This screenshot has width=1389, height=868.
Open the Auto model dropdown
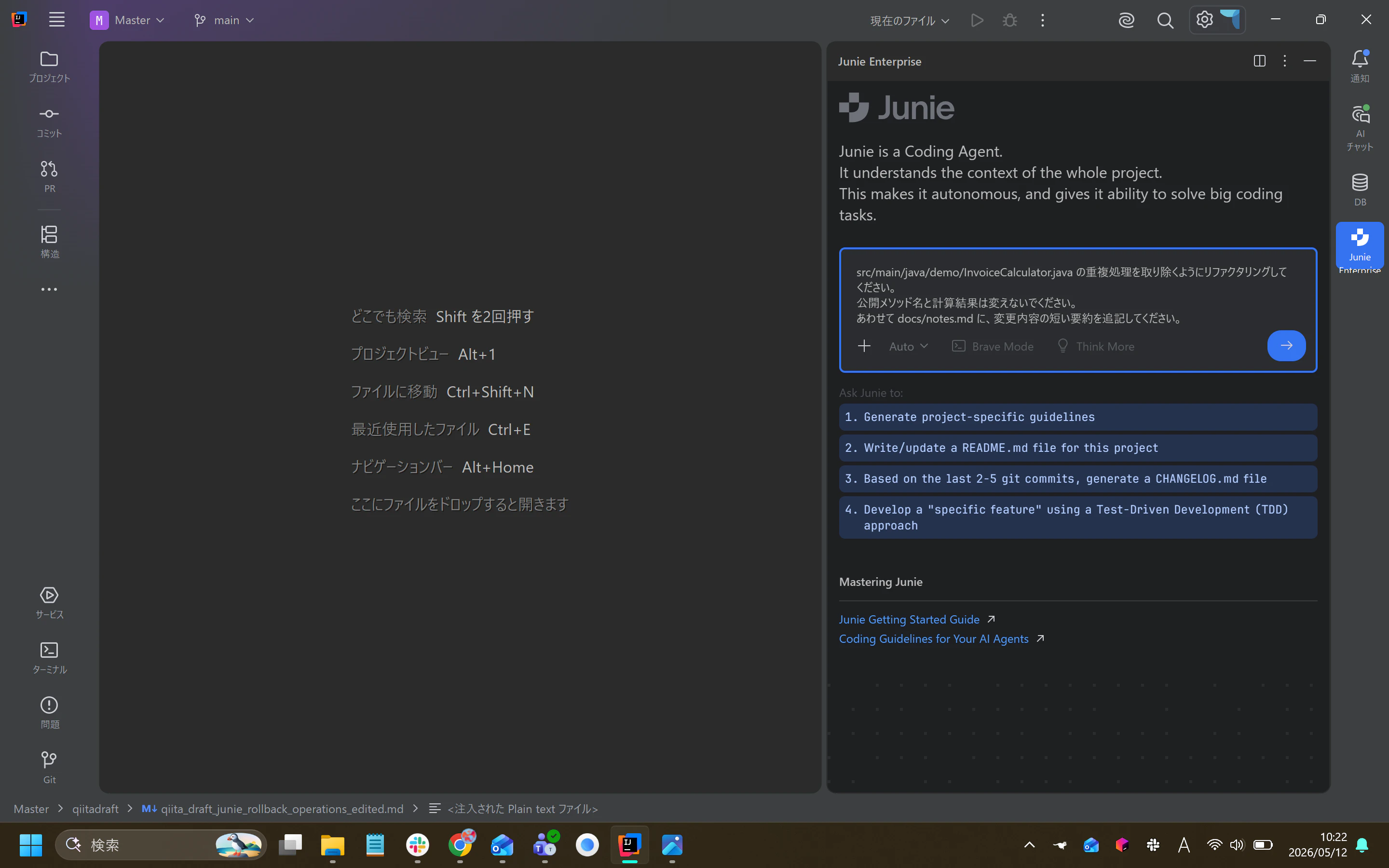(x=908, y=346)
